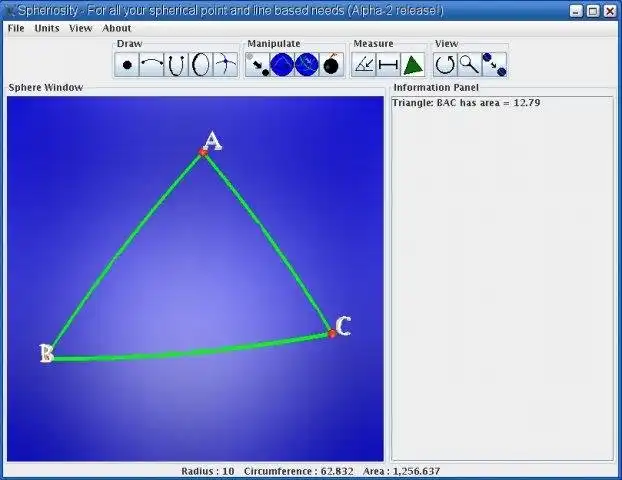
Task: Select the magnifying glass zoom tool
Action: click(x=470, y=65)
